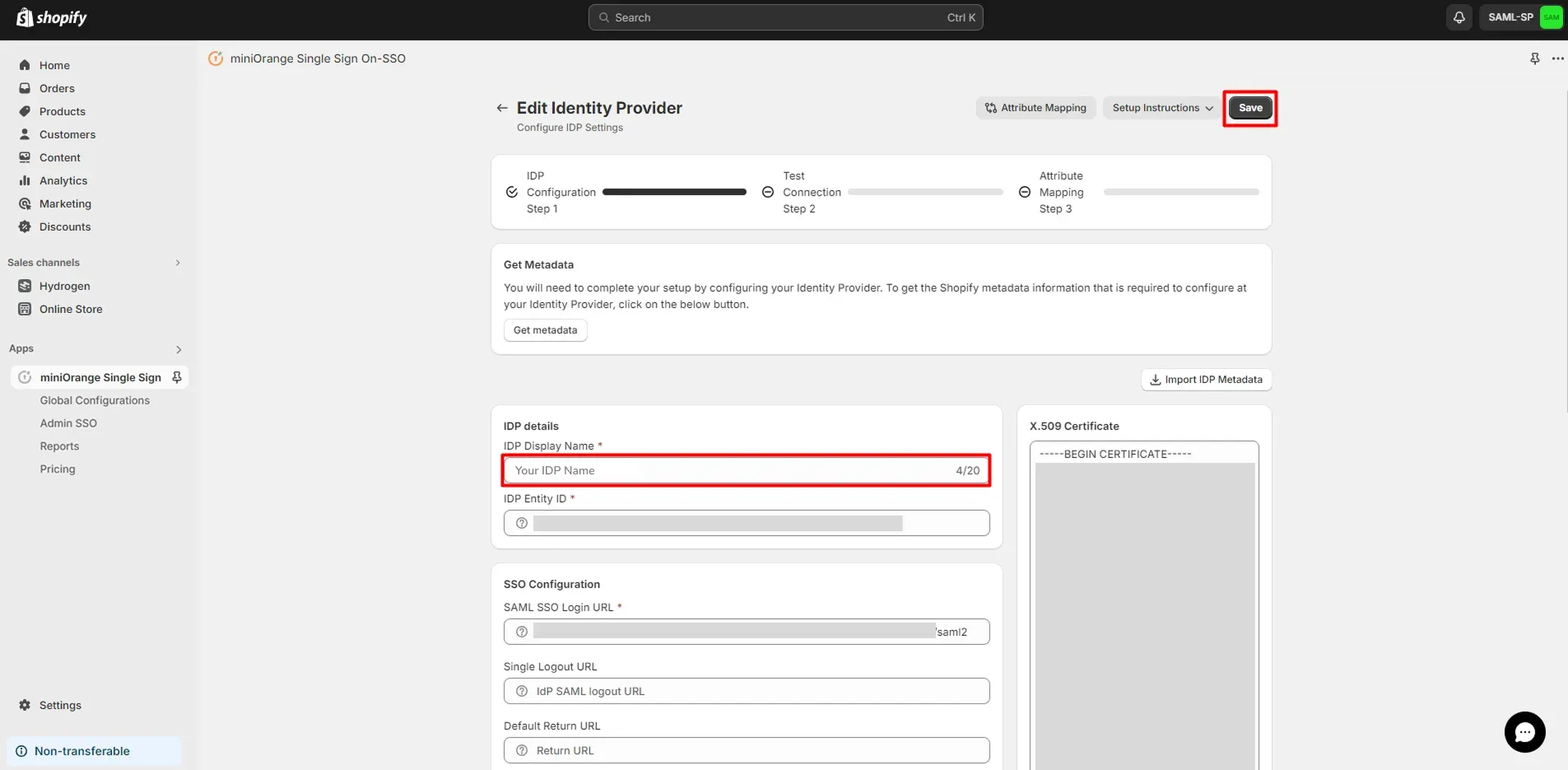Open the Setup Instructions dropdown
This screenshot has height=770, width=1568.
(1161, 108)
